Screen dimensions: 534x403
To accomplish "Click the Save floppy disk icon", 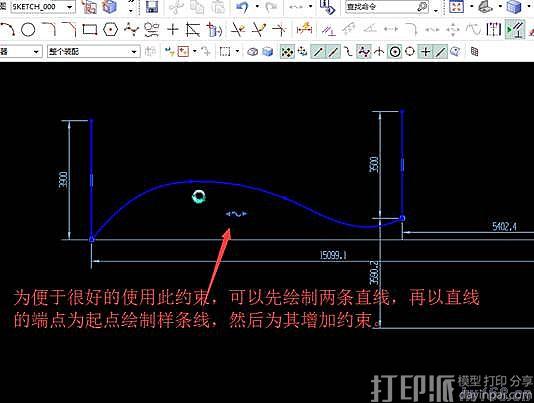I will coord(152,7).
